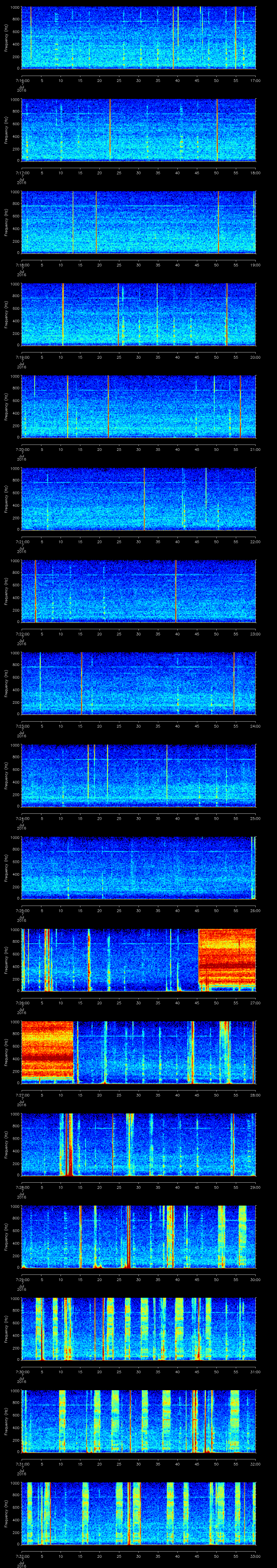Click the 7:32:00 start time label
This screenshot has width=277, height=1568.
22,1556
